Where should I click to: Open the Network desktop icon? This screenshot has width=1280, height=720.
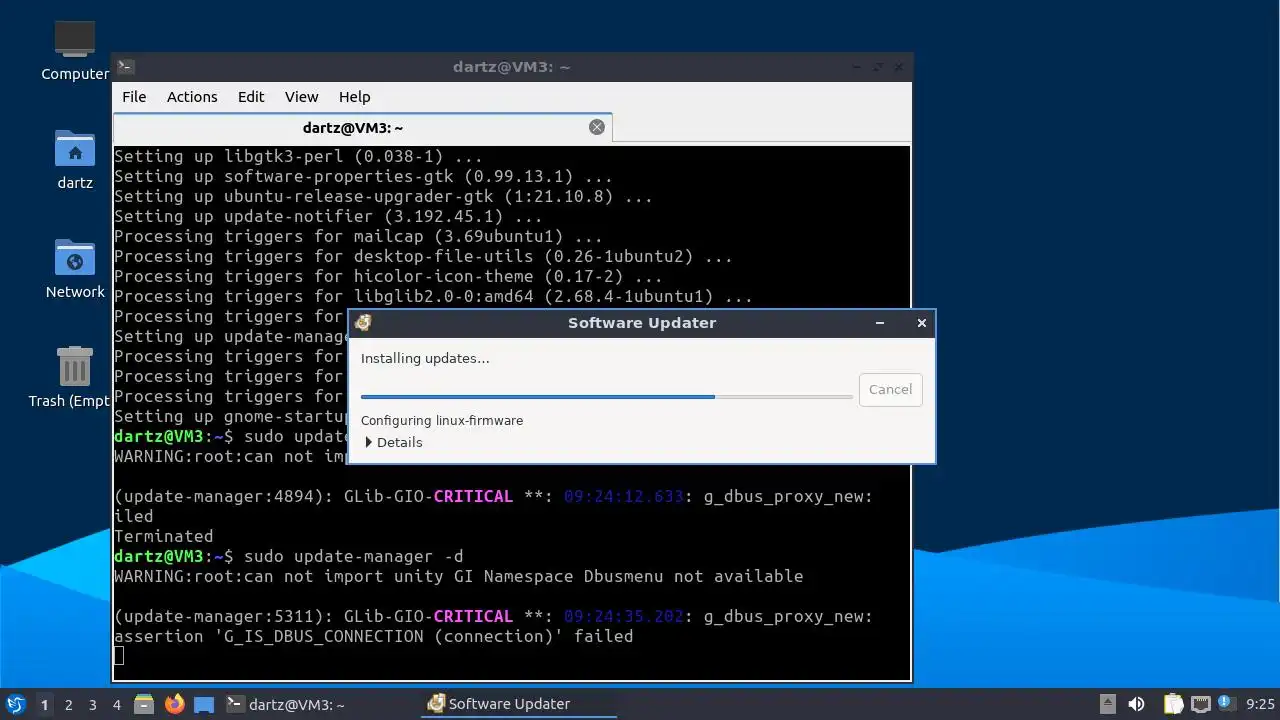click(75, 269)
